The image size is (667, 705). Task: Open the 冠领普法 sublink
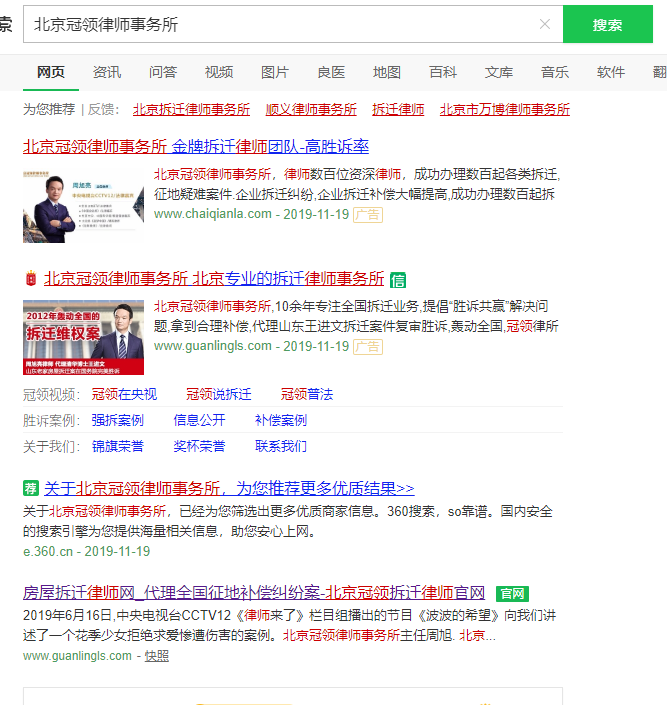coord(307,394)
